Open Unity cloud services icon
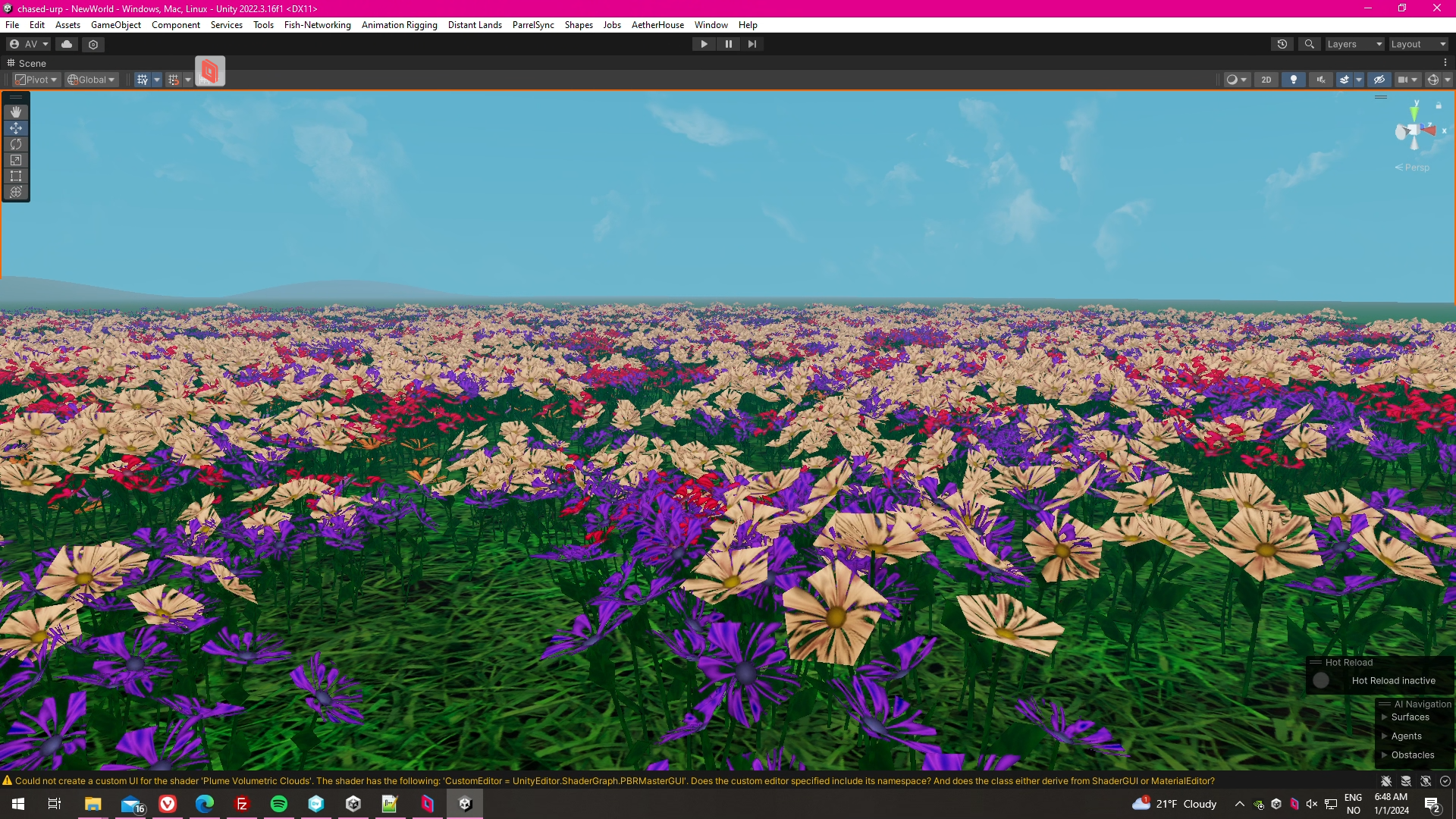This screenshot has height=819, width=1456. point(67,44)
